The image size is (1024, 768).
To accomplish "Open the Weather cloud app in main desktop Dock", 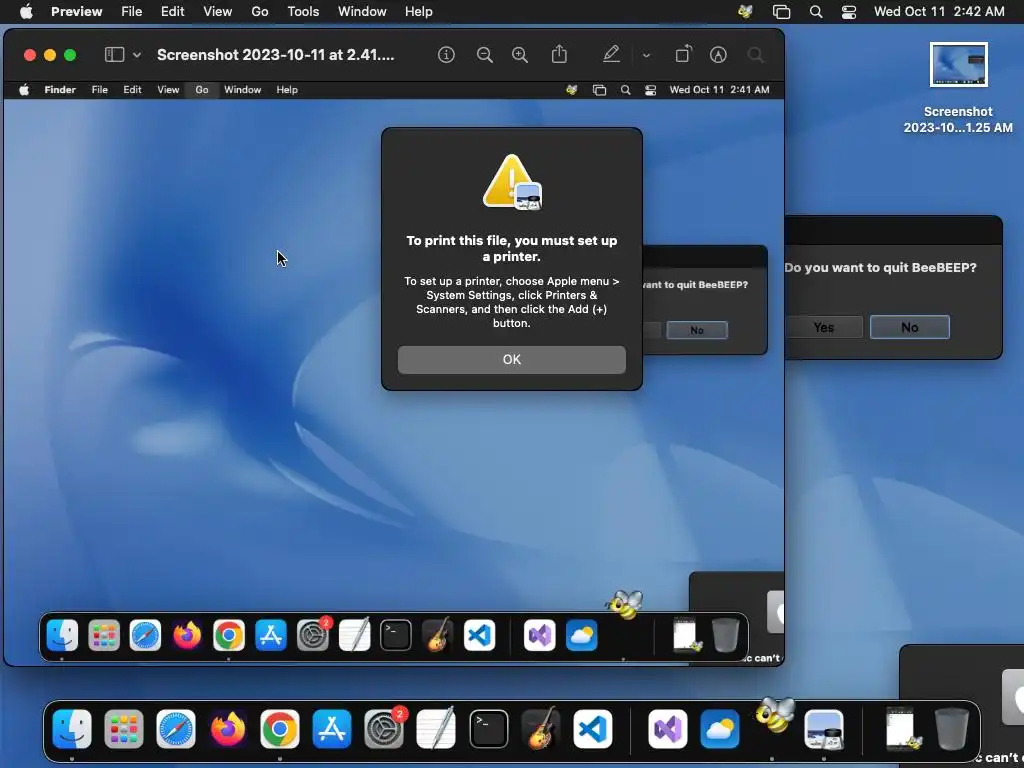I will tap(720, 729).
